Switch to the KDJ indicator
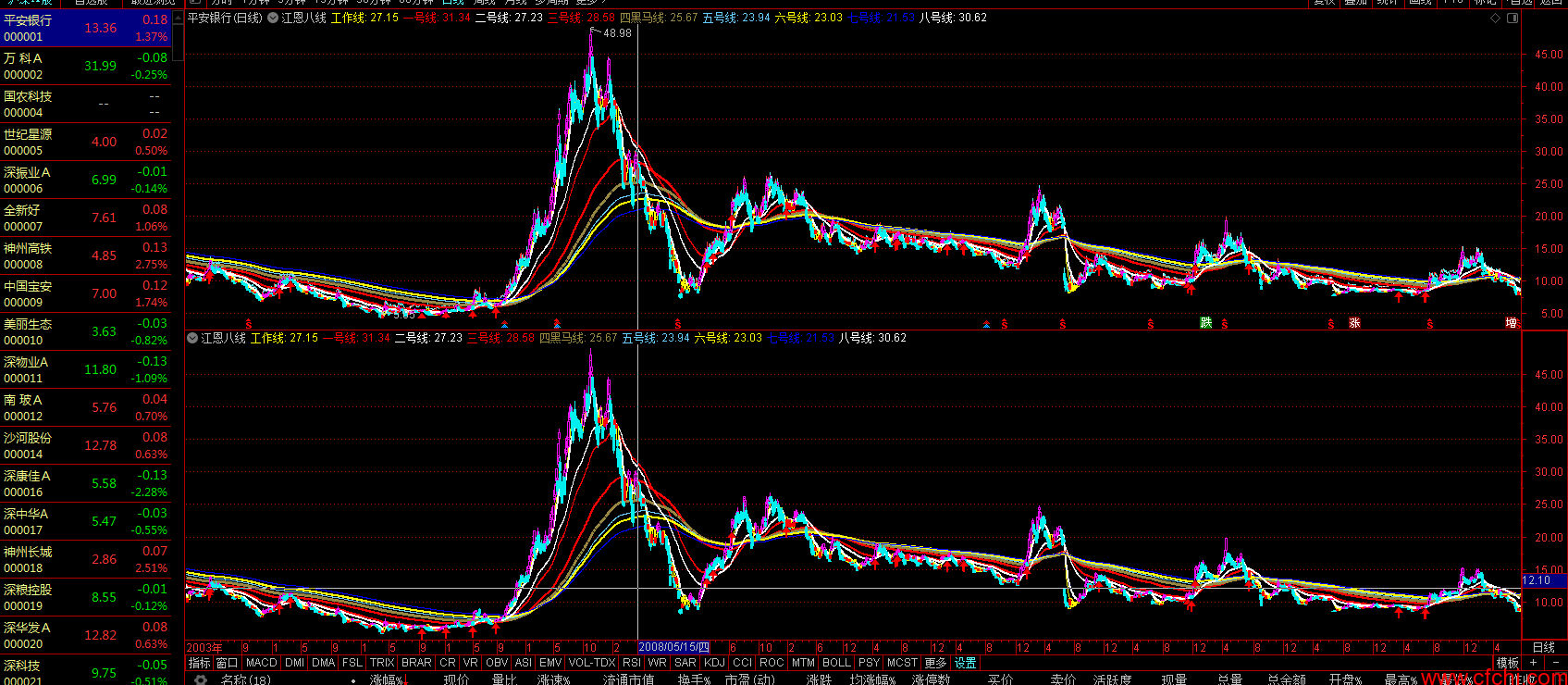Screen dimensions: 1568x685 pos(715,663)
